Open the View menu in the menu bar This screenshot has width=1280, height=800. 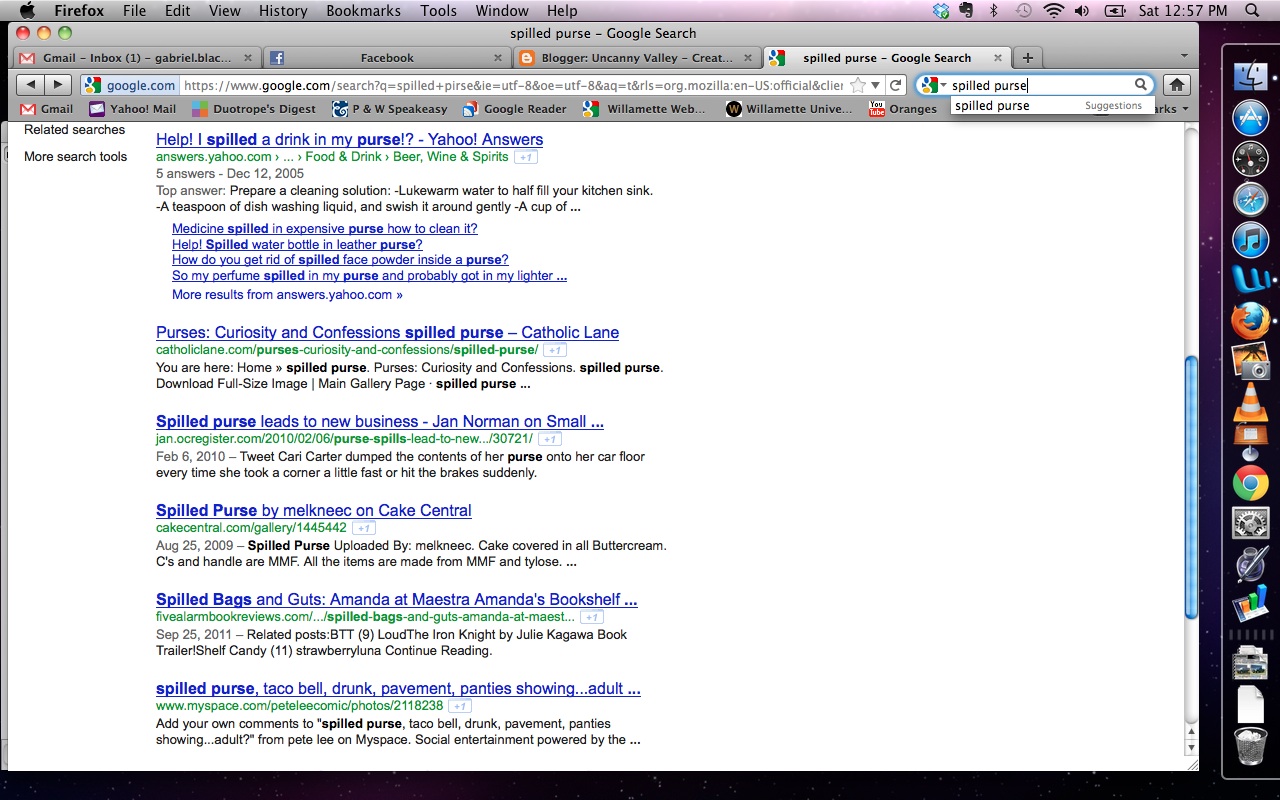click(224, 11)
